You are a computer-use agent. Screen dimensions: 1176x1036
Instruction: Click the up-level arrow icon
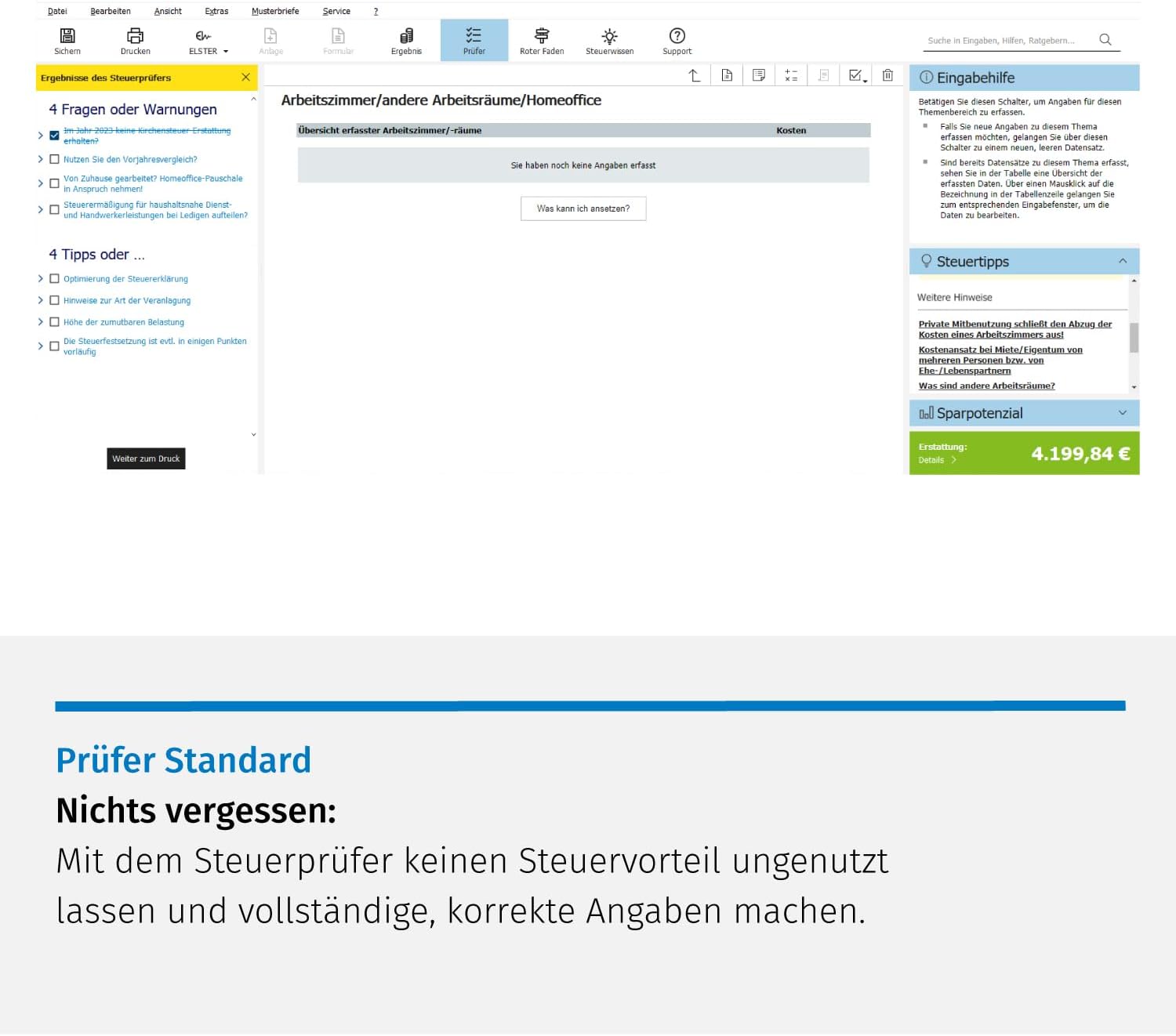tap(694, 75)
